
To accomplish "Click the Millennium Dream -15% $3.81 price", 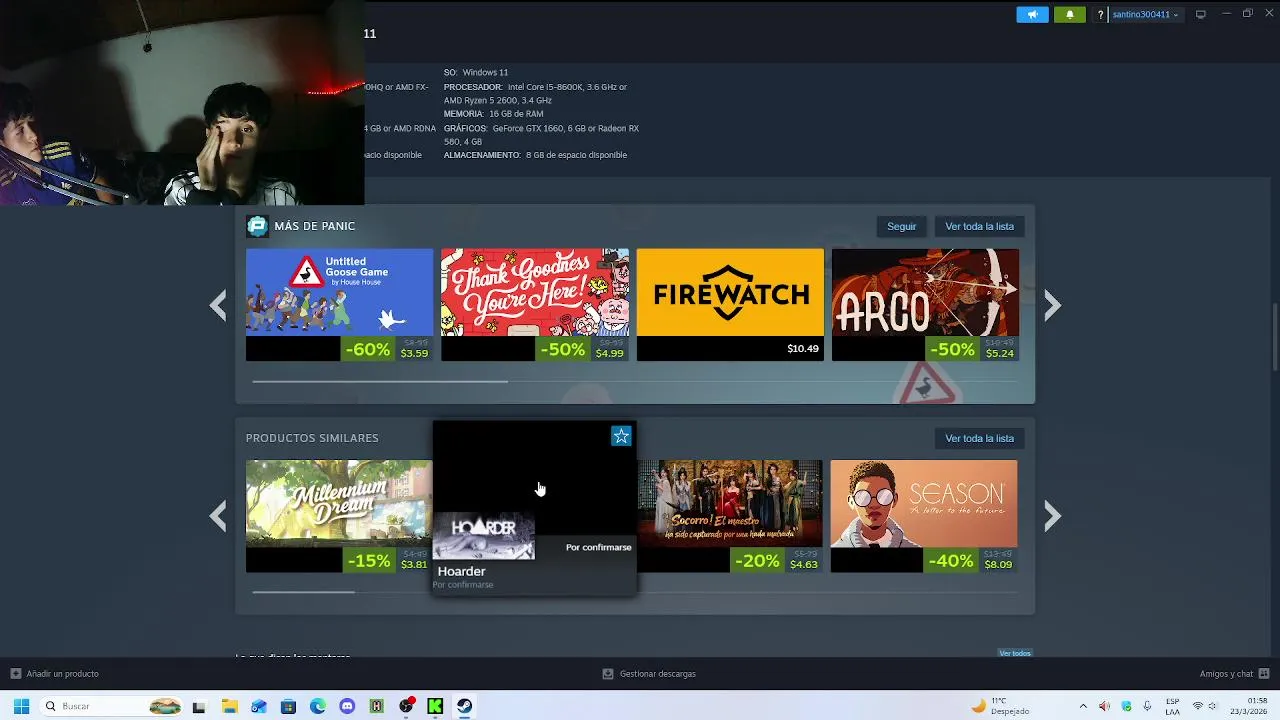I will [x=387, y=561].
